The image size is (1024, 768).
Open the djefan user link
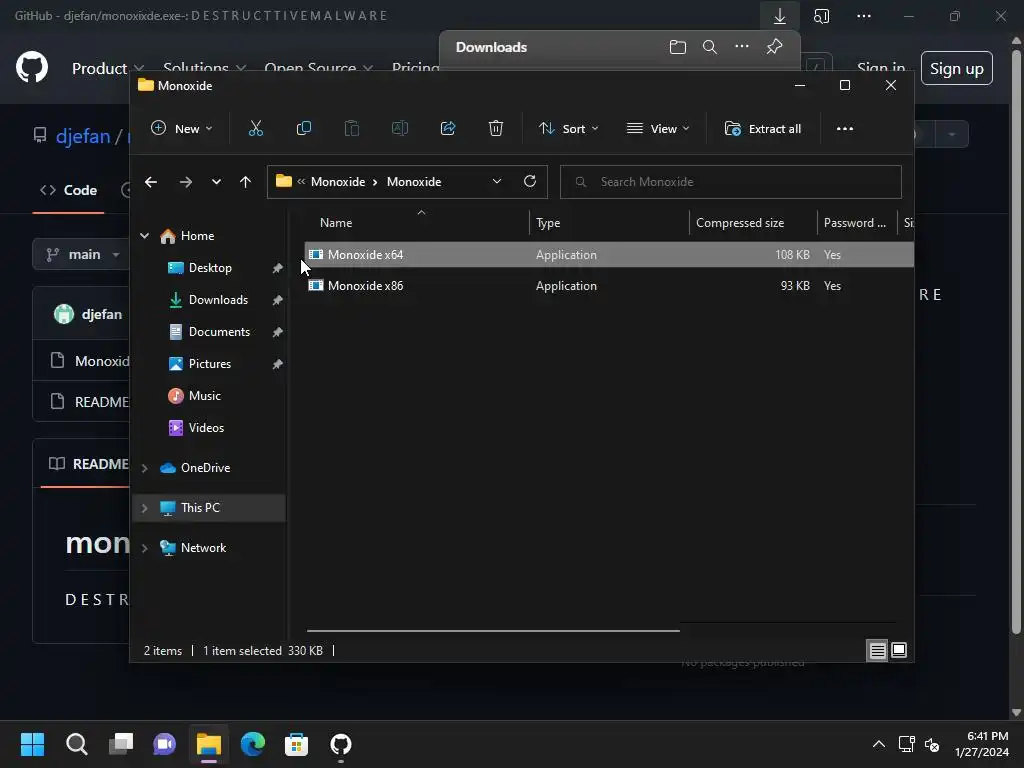coord(83,136)
